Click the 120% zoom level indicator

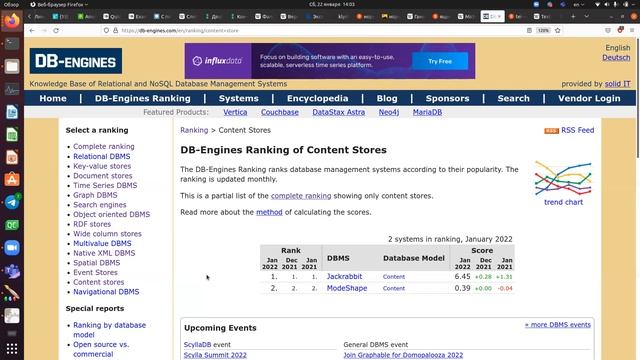[x=543, y=31]
